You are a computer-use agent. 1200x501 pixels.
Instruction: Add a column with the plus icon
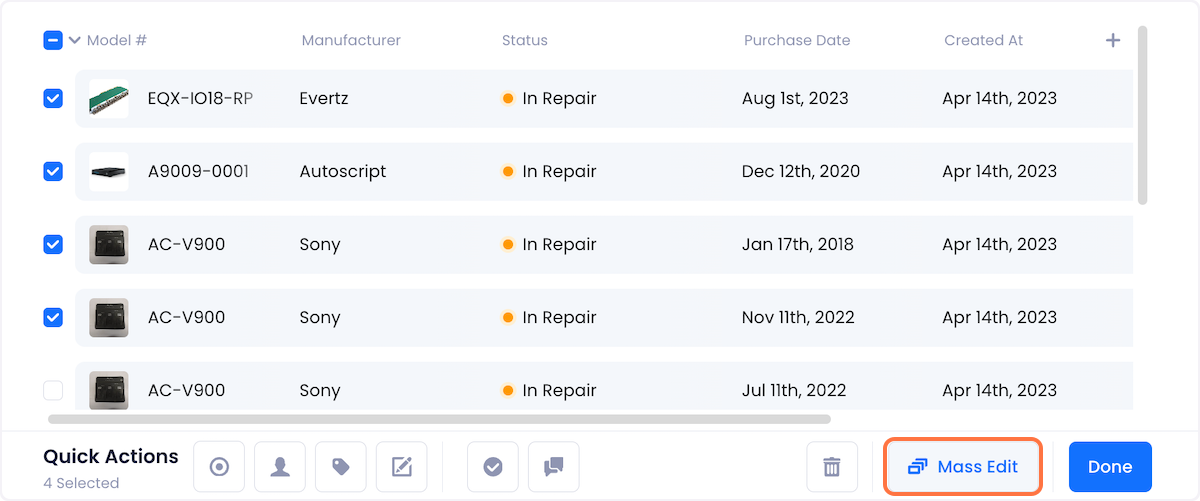click(x=1113, y=41)
